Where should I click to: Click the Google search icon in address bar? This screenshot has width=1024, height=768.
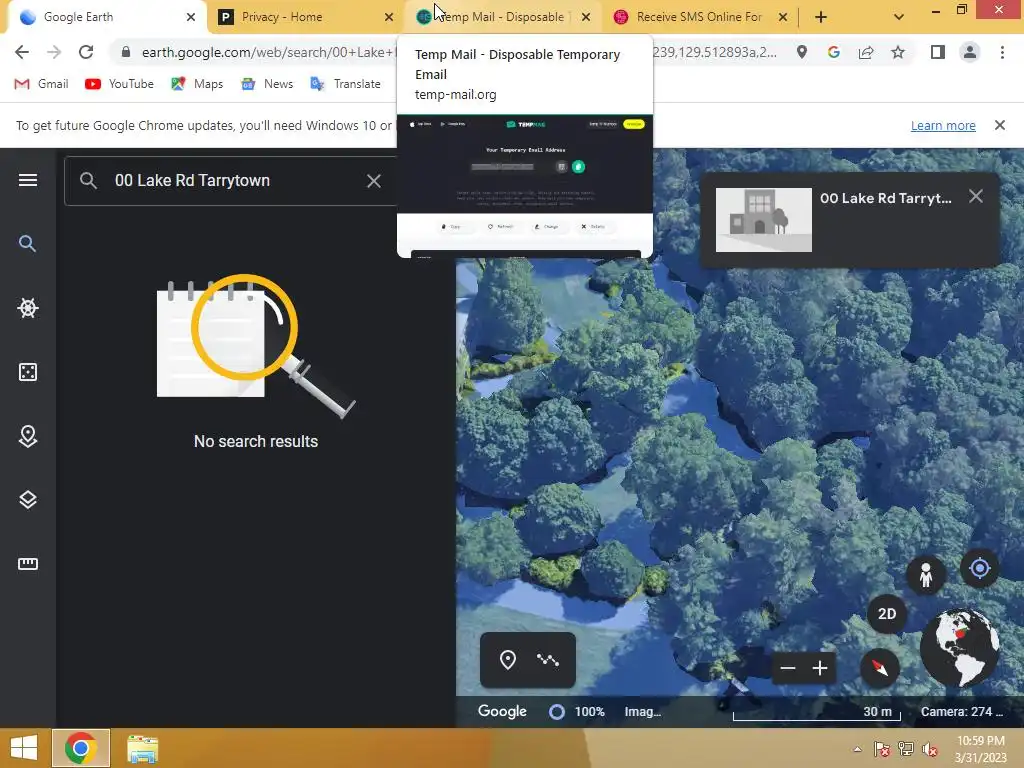[x=833, y=52]
